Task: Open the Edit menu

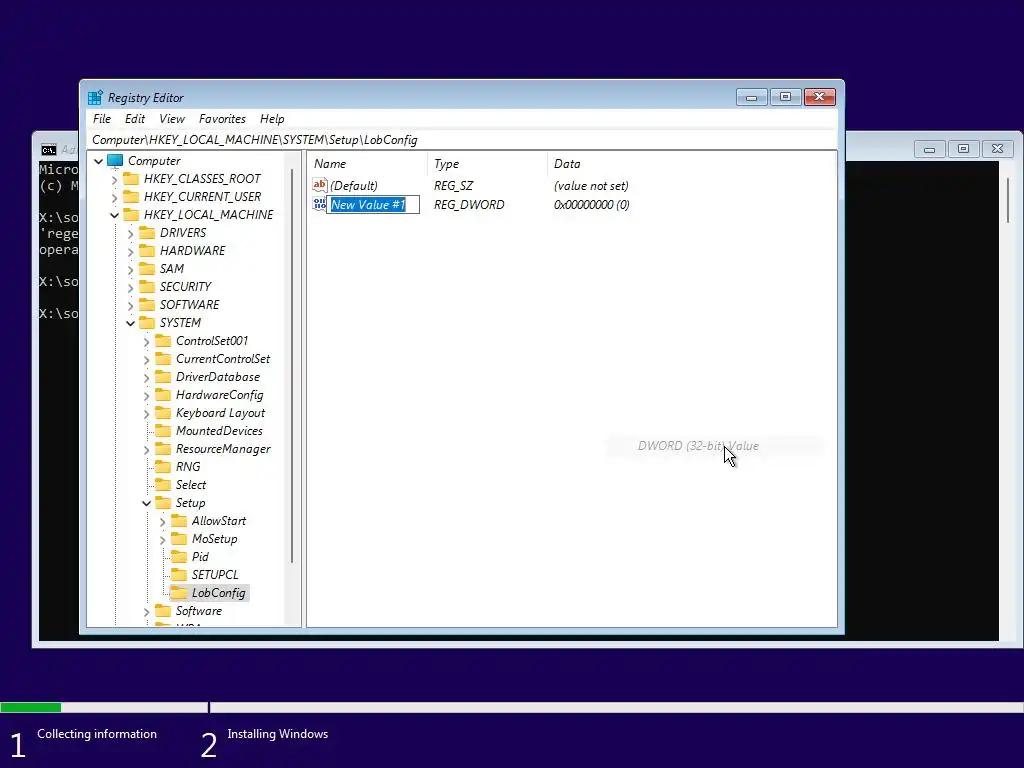Action: click(x=135, y=119)
